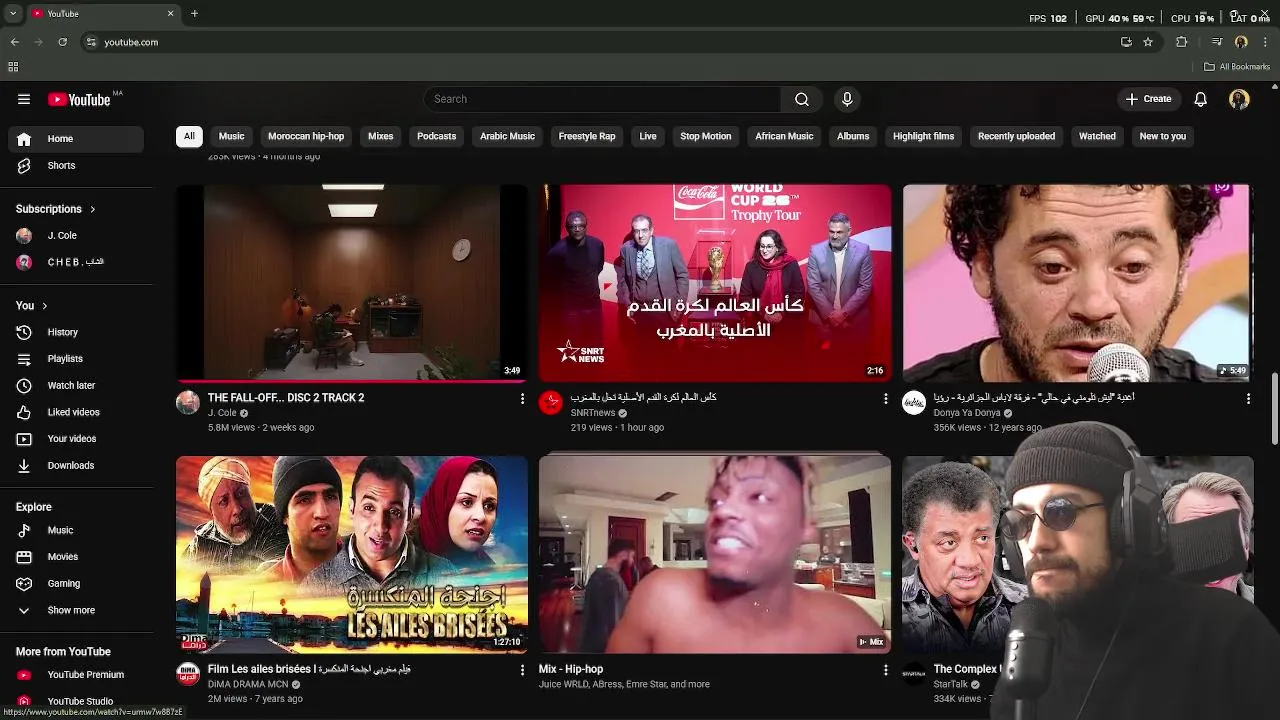Image resolution: width=1280 pixels, height=720 pixels.
Task: Select the All filter chip
Action: point(189,136)
